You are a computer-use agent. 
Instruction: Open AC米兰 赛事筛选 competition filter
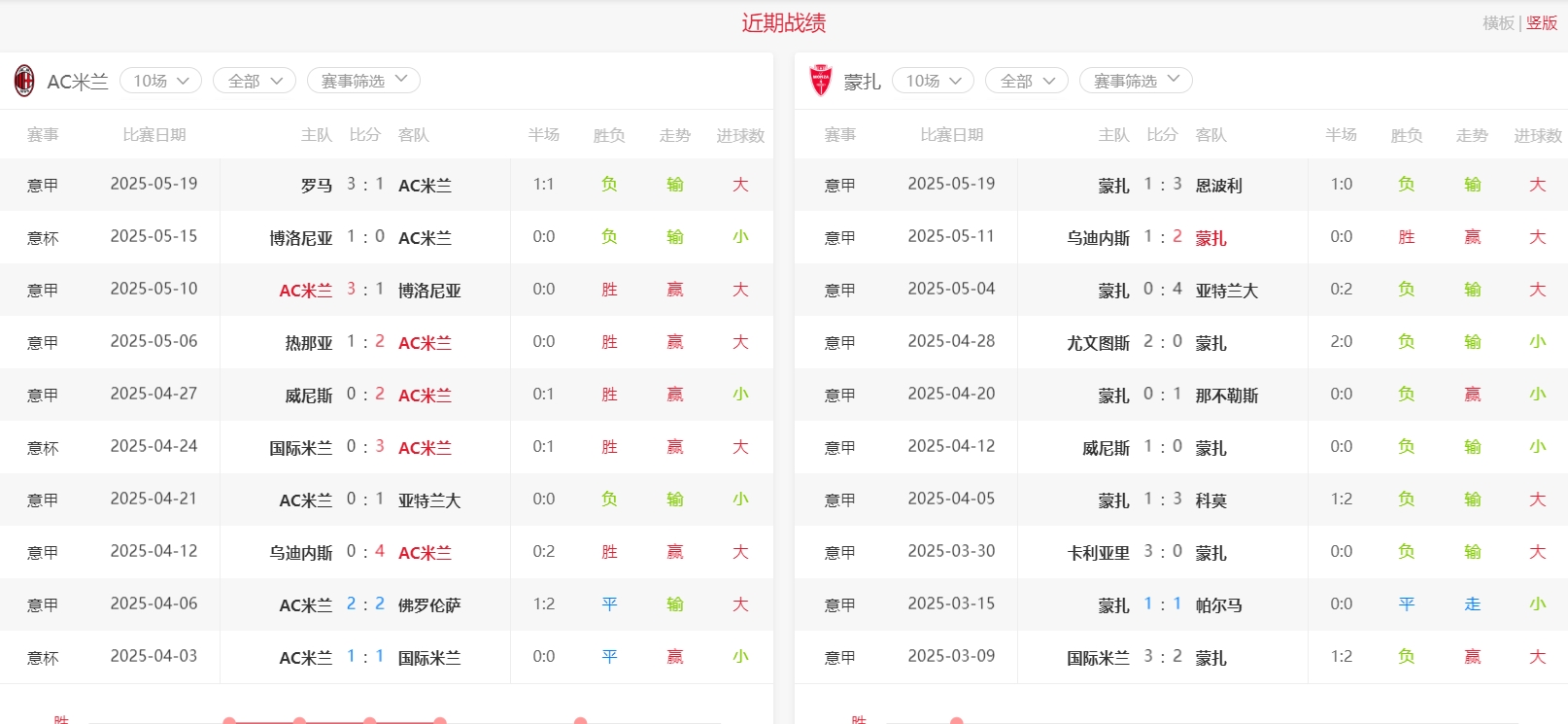(363, 81)
